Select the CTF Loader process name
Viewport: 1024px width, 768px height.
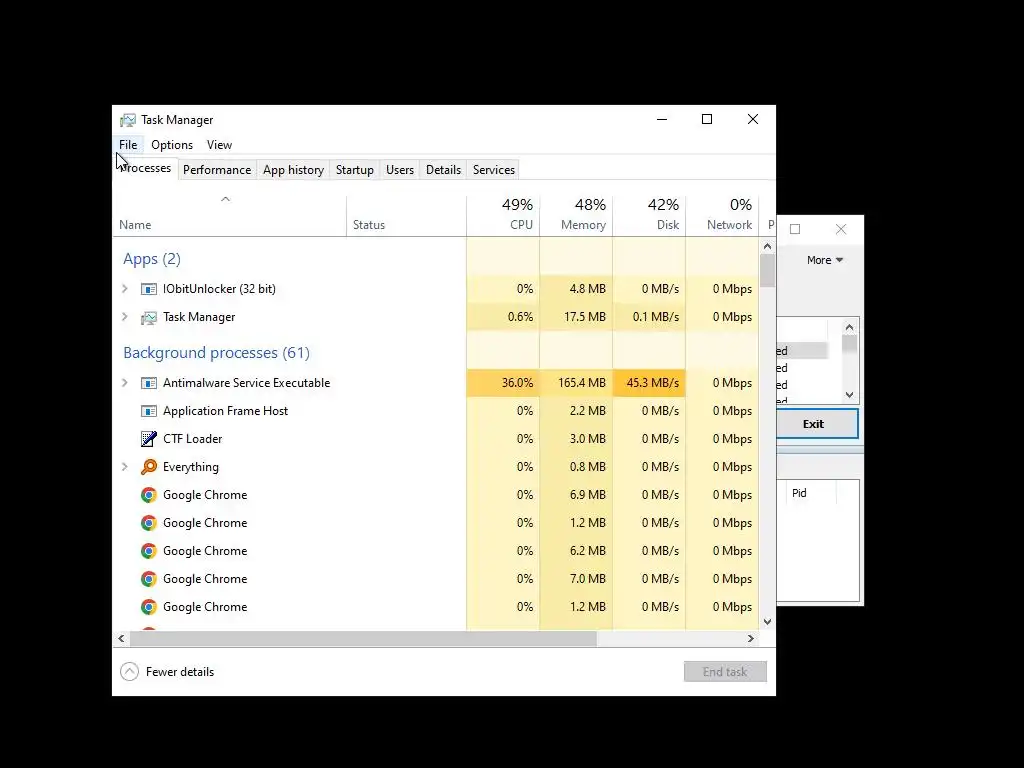click(x=193, y=439)
